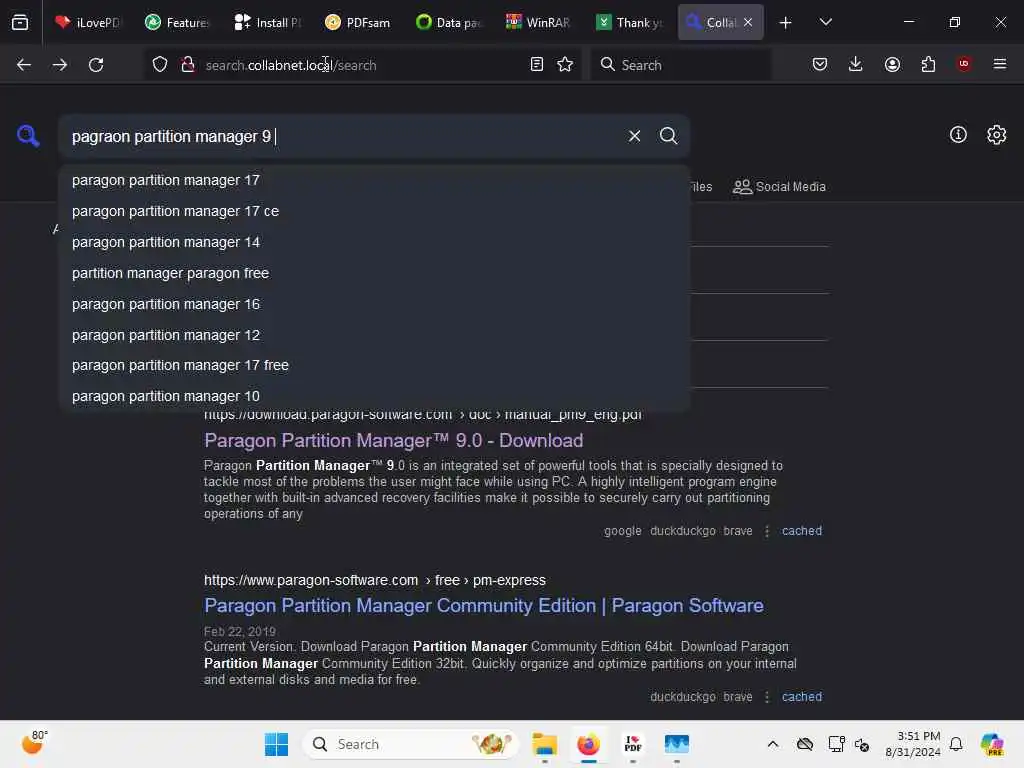
Task: Show hidden system tray icons
Action: pos(773,744)
